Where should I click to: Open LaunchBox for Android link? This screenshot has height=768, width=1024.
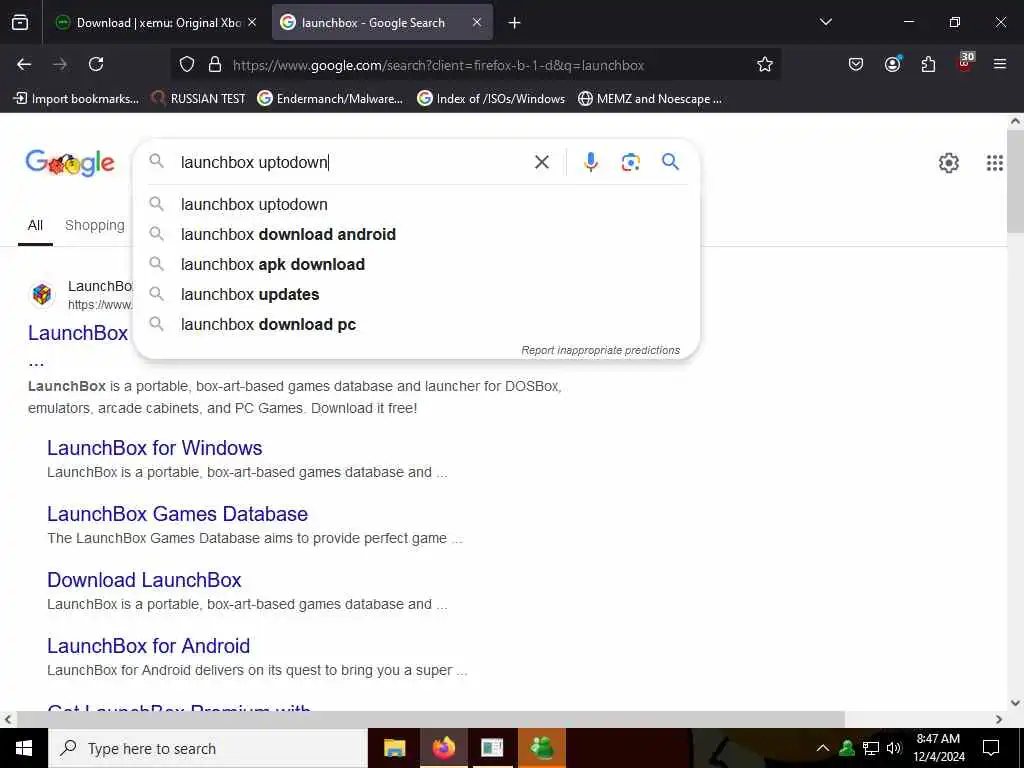(x=148, y=646)
